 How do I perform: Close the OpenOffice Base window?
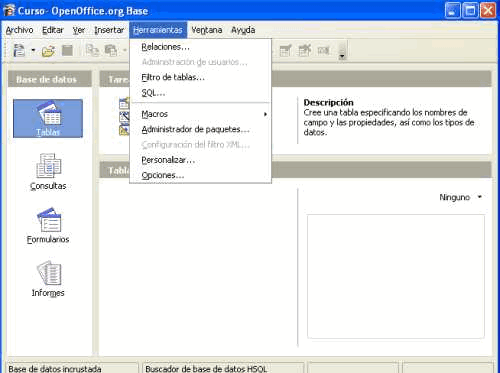[x=488, y=11]
